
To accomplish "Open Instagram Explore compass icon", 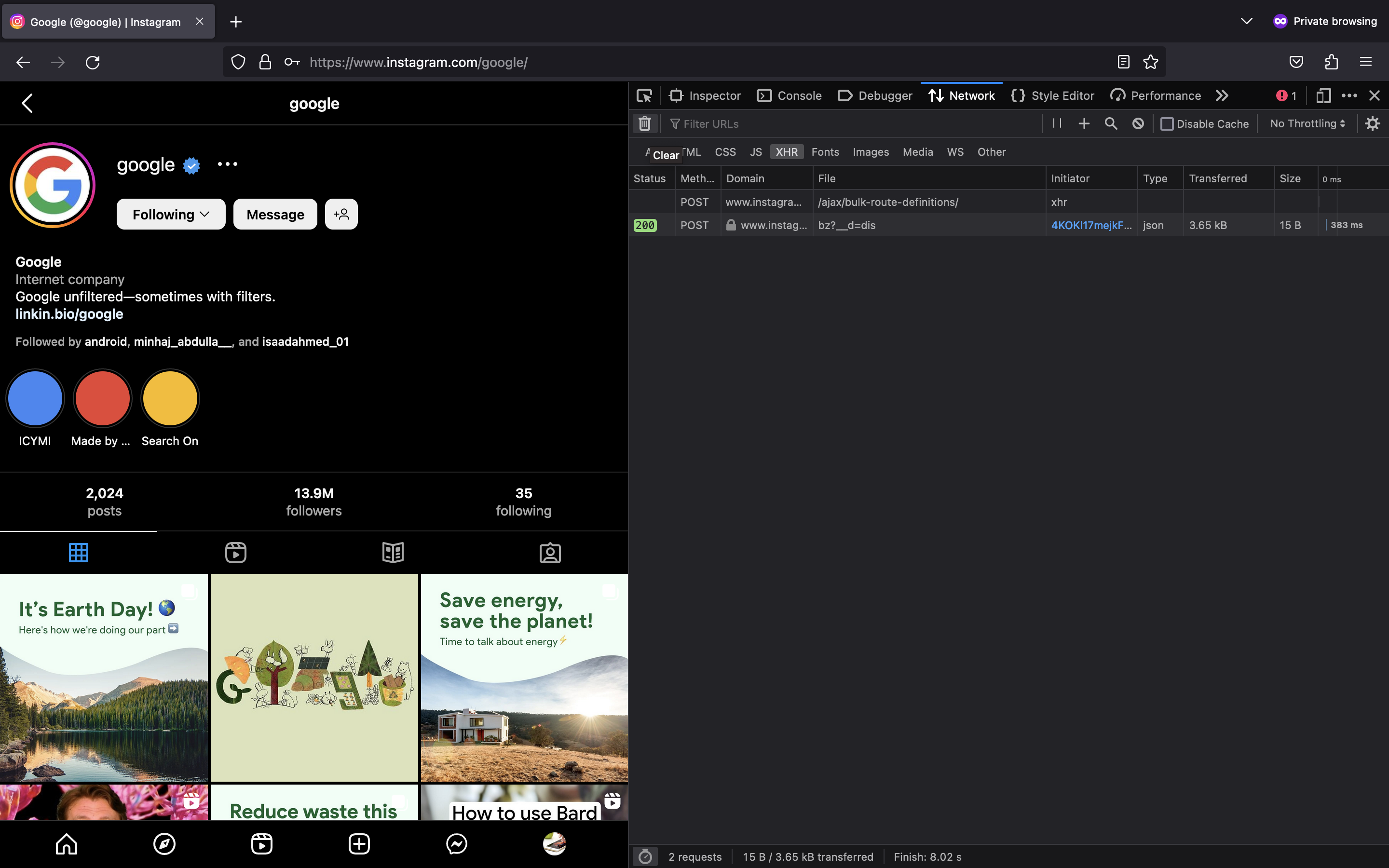I will tap(164, 844).
